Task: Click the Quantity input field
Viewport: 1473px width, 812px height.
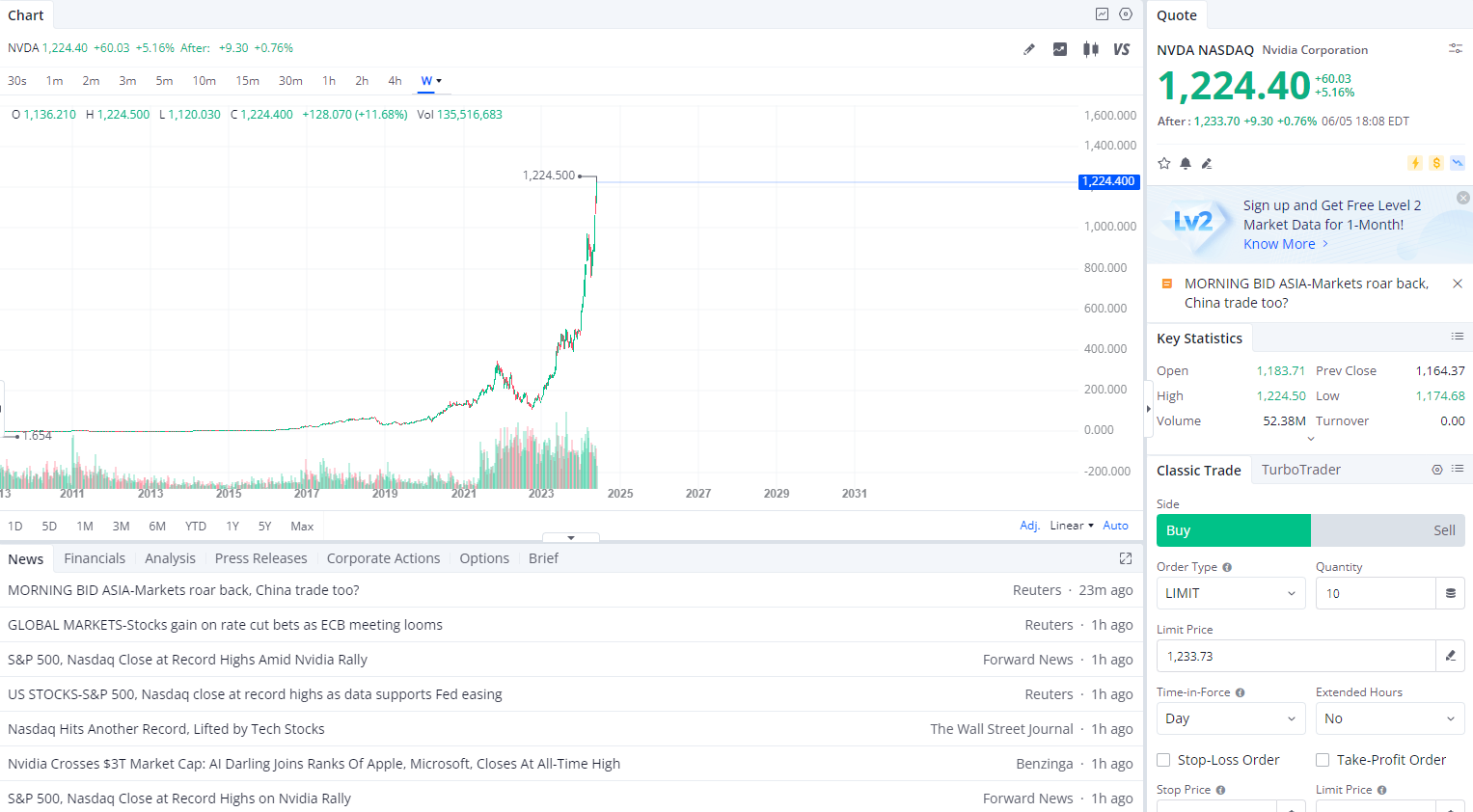Action: point(1376,593)
